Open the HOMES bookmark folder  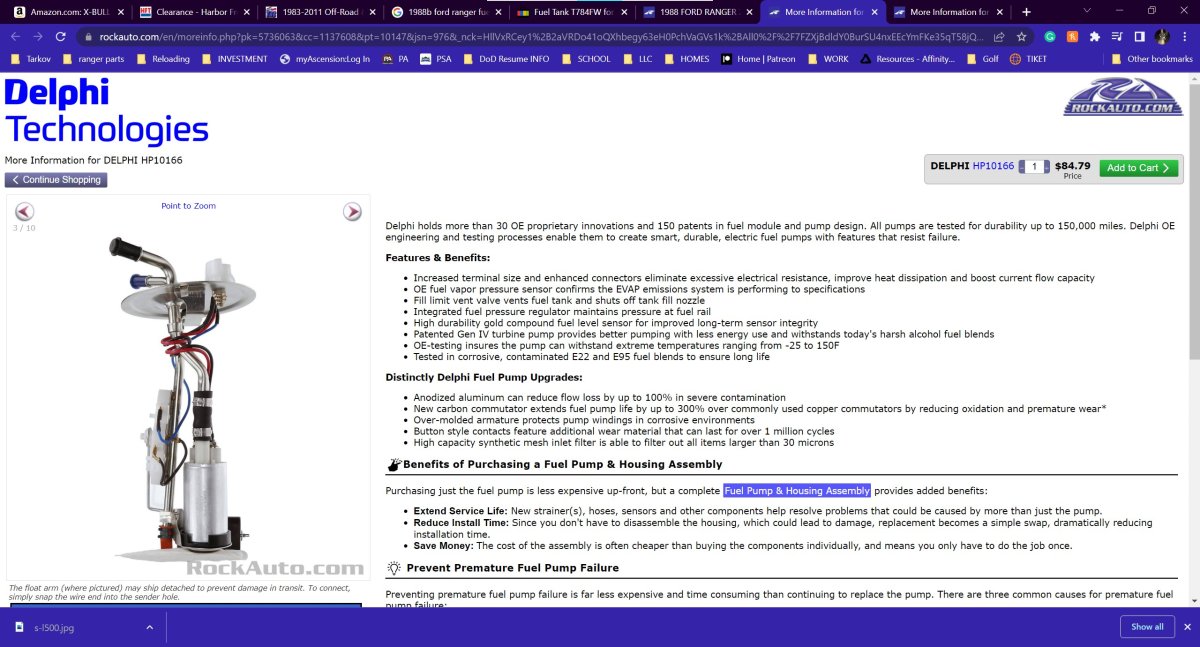[687, 59]
